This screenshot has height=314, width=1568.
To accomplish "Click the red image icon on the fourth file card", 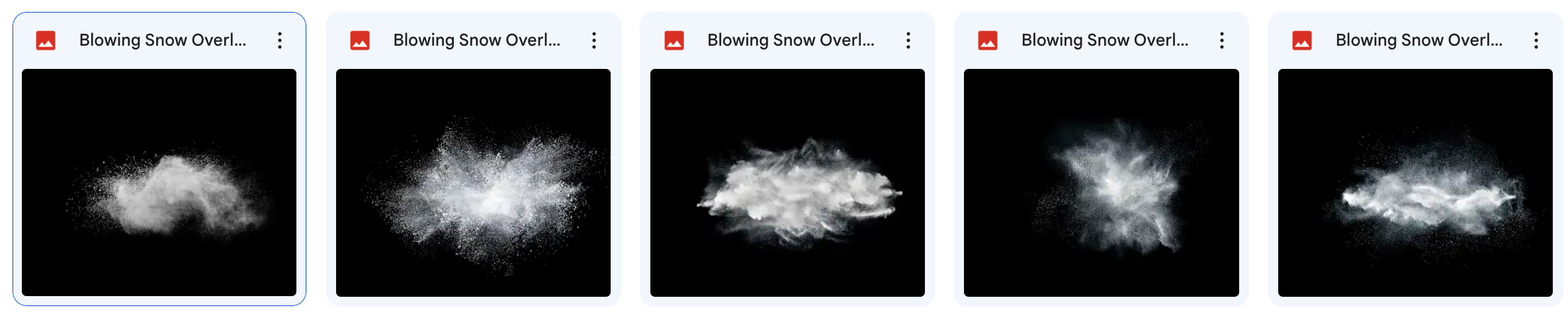I will (988, 40).
